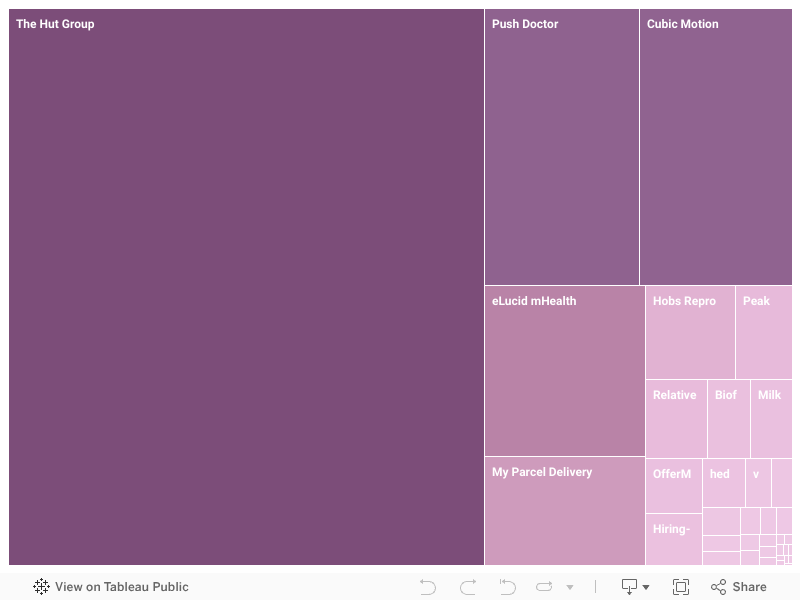Toggle full screen view icon
800x600 pixels.
681,587
